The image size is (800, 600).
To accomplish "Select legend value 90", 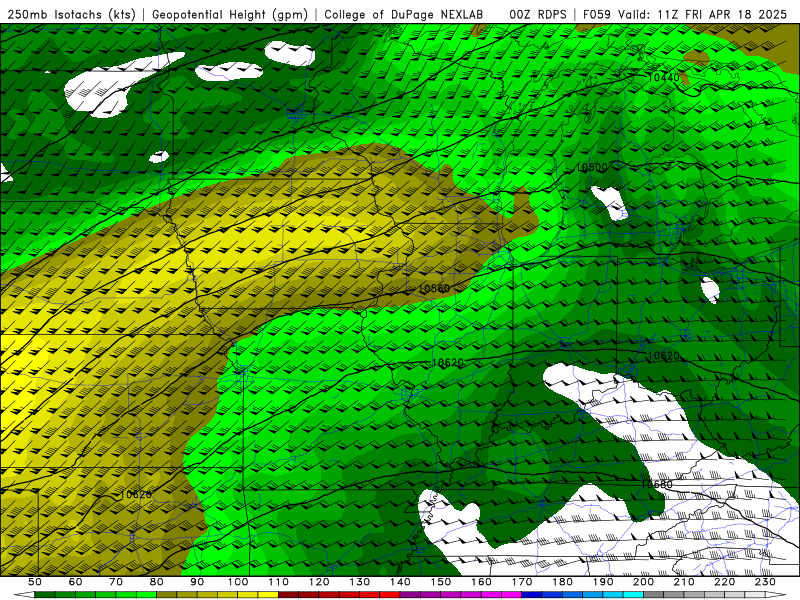I will pos(197,582).
